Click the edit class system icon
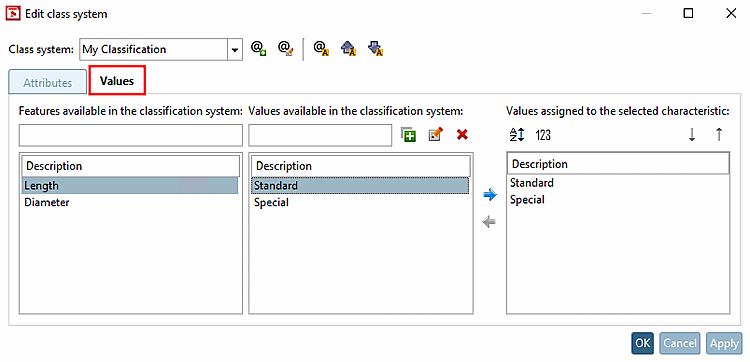This screenshot has height=362, width=750. (286, 48)
